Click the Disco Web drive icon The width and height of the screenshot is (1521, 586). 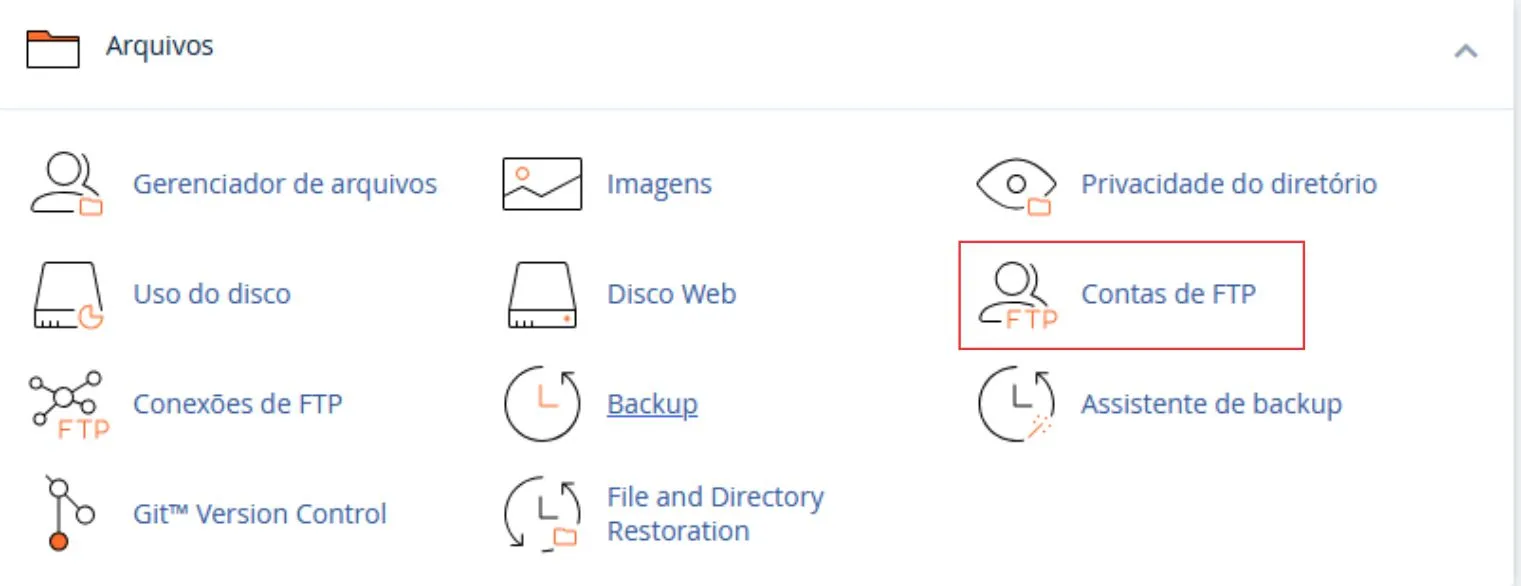click(x=541, y=294)
